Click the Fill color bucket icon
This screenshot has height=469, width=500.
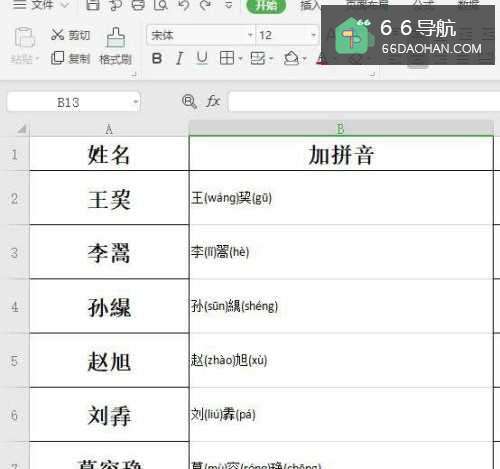(x=291, y=58)
